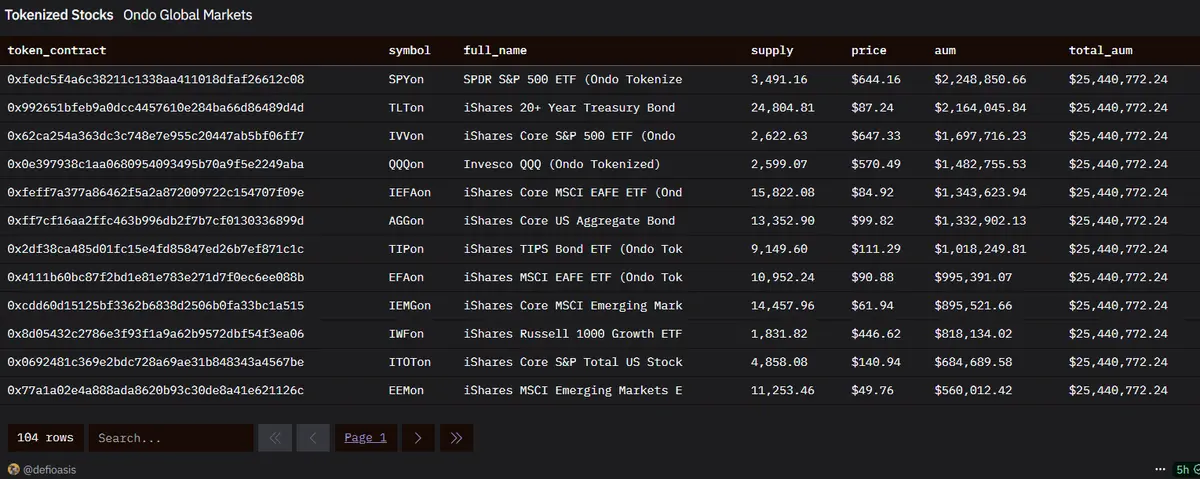
Task: Click contract address starting 0x992651bfeb9a
Action: (x=156, y=107)
